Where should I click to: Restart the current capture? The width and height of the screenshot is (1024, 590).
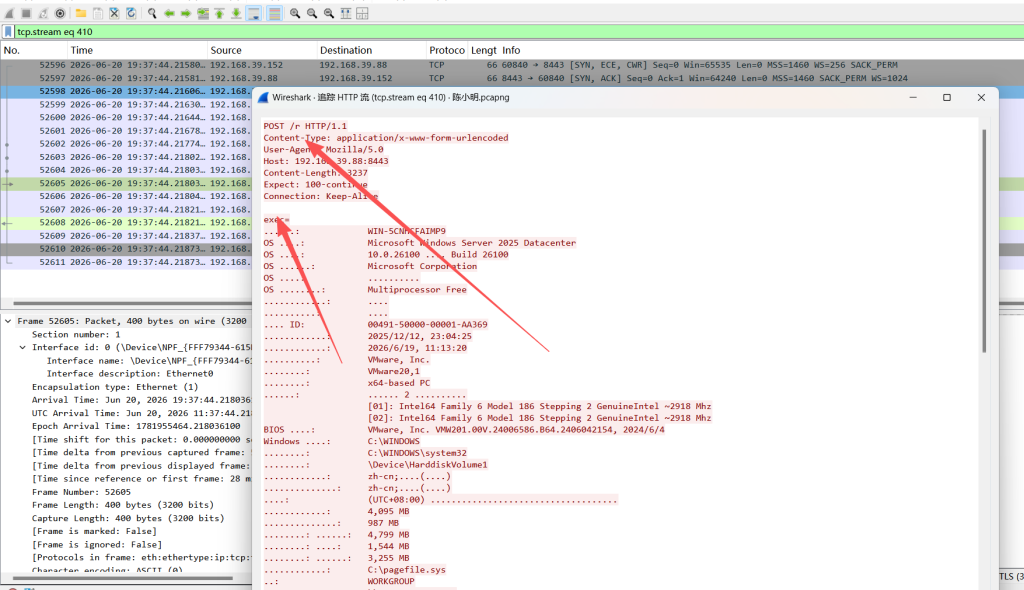43,13
